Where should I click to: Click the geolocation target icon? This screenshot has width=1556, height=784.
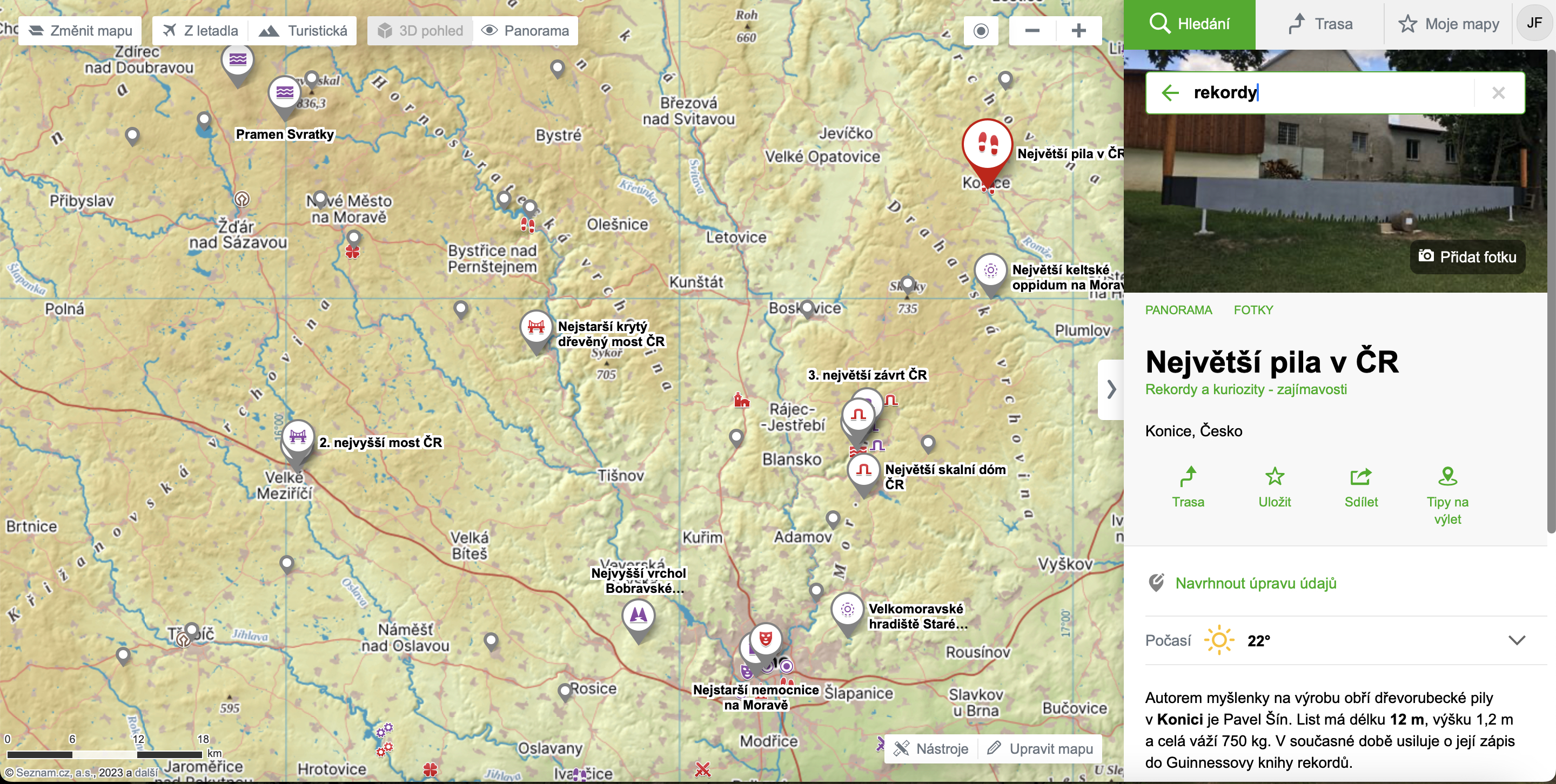981,31
